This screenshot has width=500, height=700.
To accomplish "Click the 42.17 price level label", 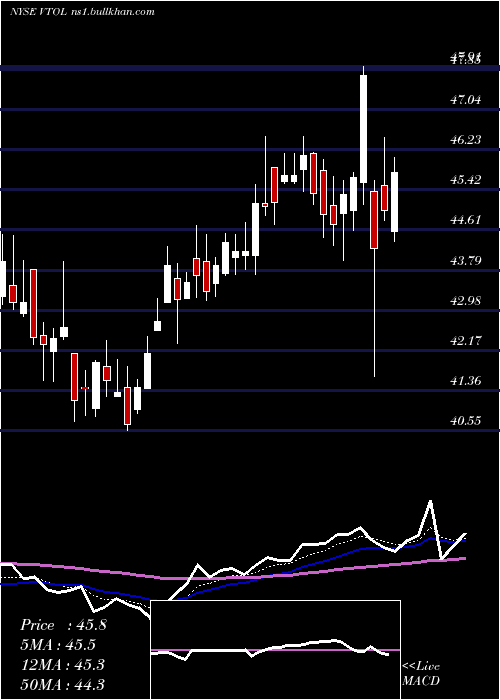I will tap(466, 341).
